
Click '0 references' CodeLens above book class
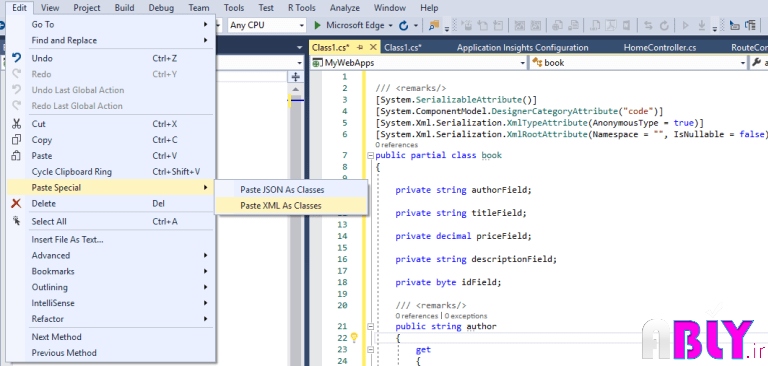(x=396, y=145)
